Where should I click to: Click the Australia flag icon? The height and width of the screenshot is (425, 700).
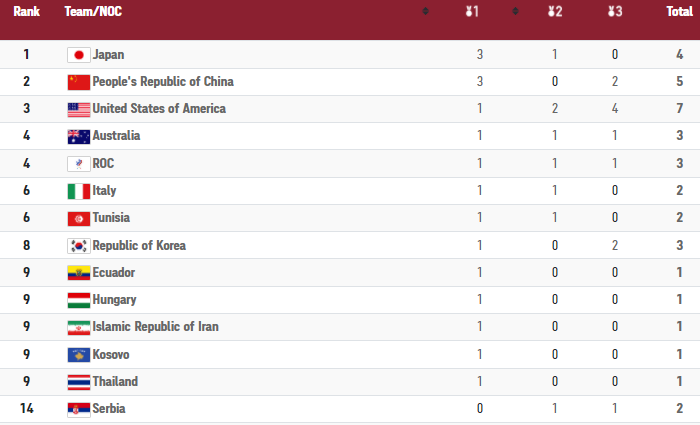[79, 137]
